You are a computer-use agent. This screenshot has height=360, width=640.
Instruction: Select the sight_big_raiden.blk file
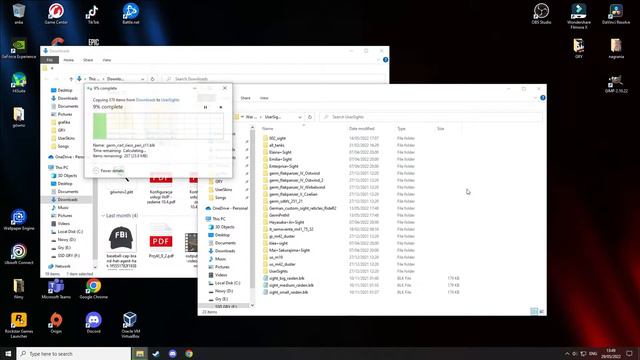287,278
